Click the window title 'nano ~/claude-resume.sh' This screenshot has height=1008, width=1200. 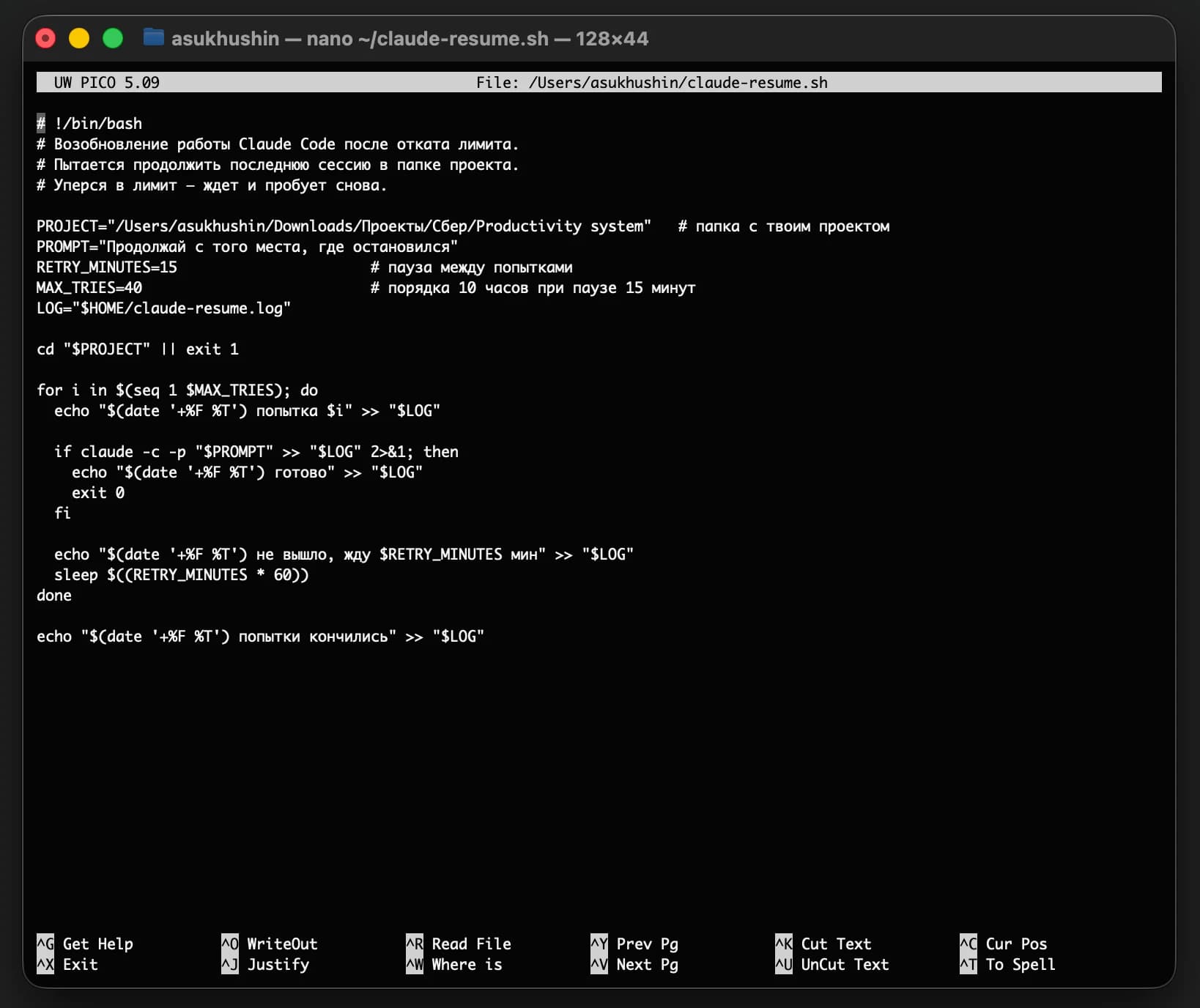tap(427, 39)
